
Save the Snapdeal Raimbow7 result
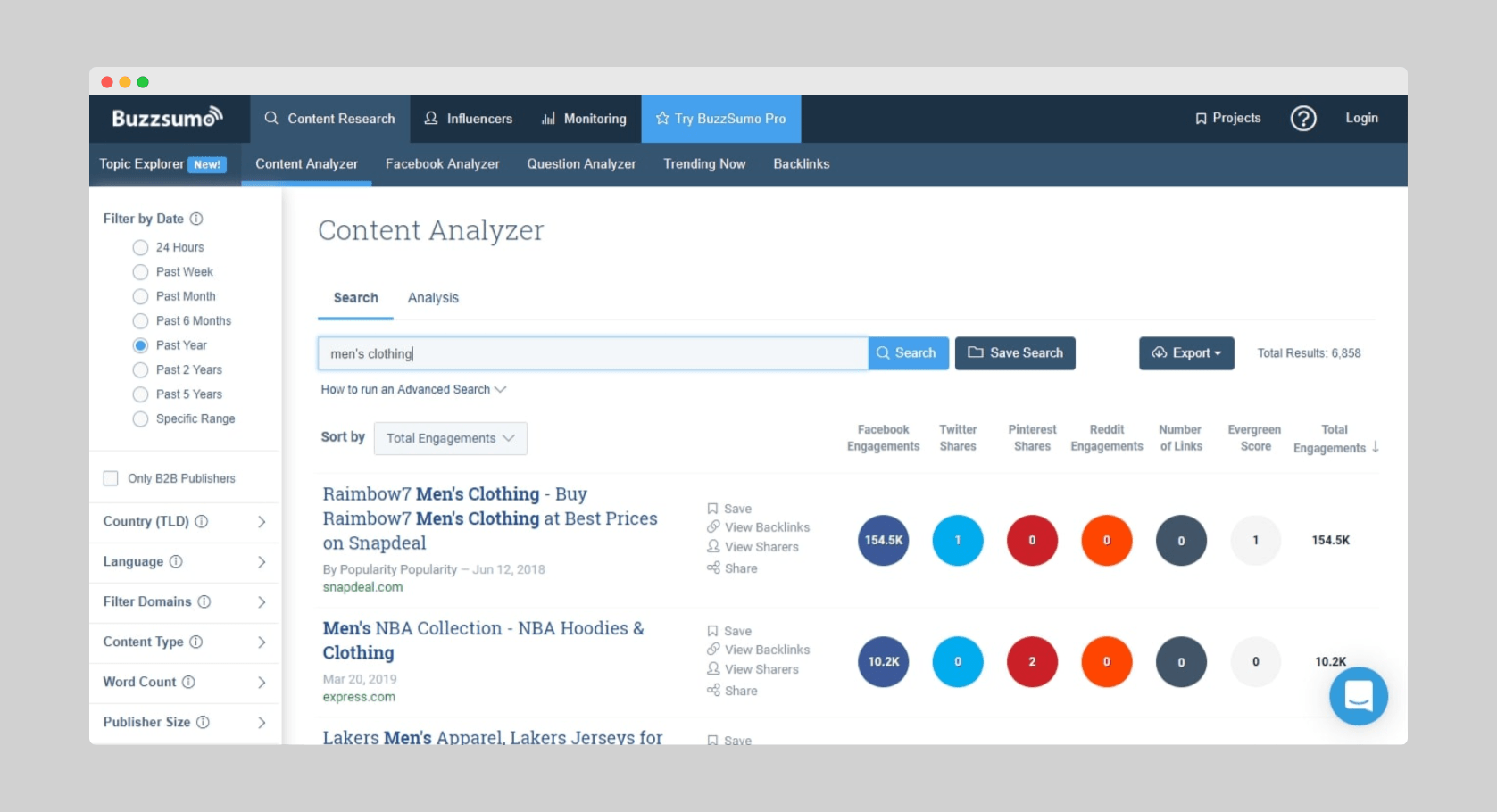(729, 509)
